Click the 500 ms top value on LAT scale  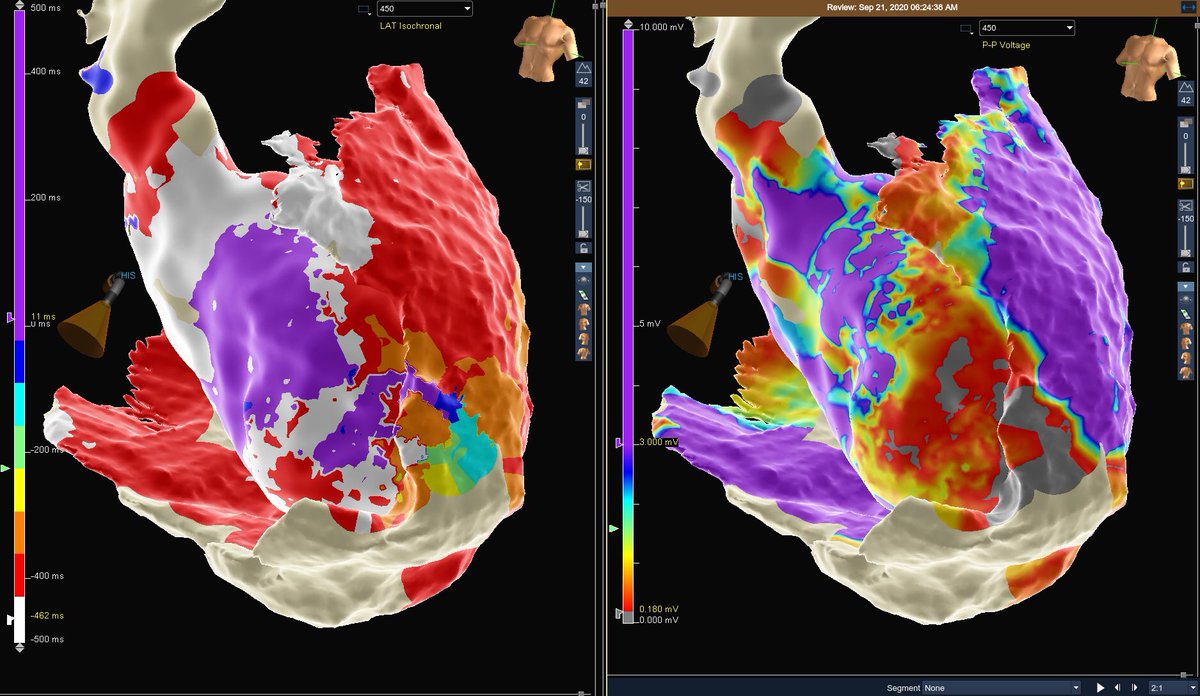(x=46, y=9)
